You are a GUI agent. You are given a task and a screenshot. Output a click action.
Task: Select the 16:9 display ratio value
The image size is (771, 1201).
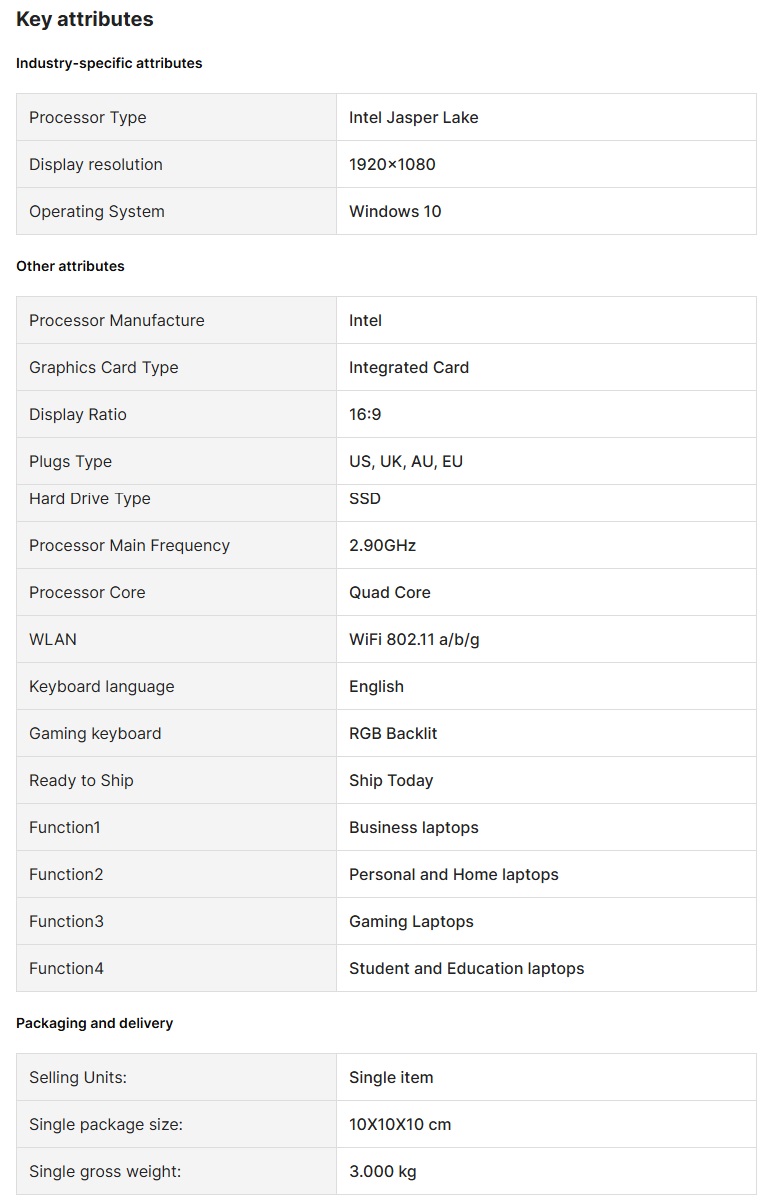pos(365,414)
